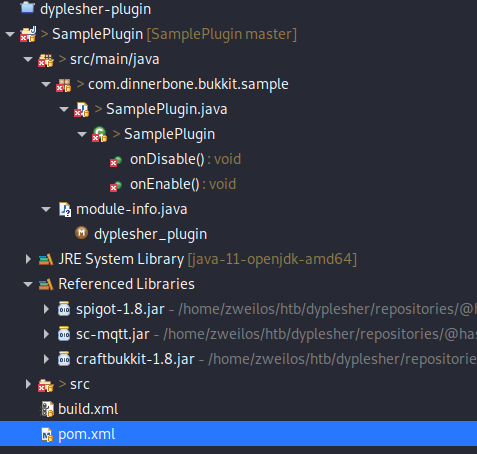Click the spigot-1.8.jar jar icon

pos(64,309)
